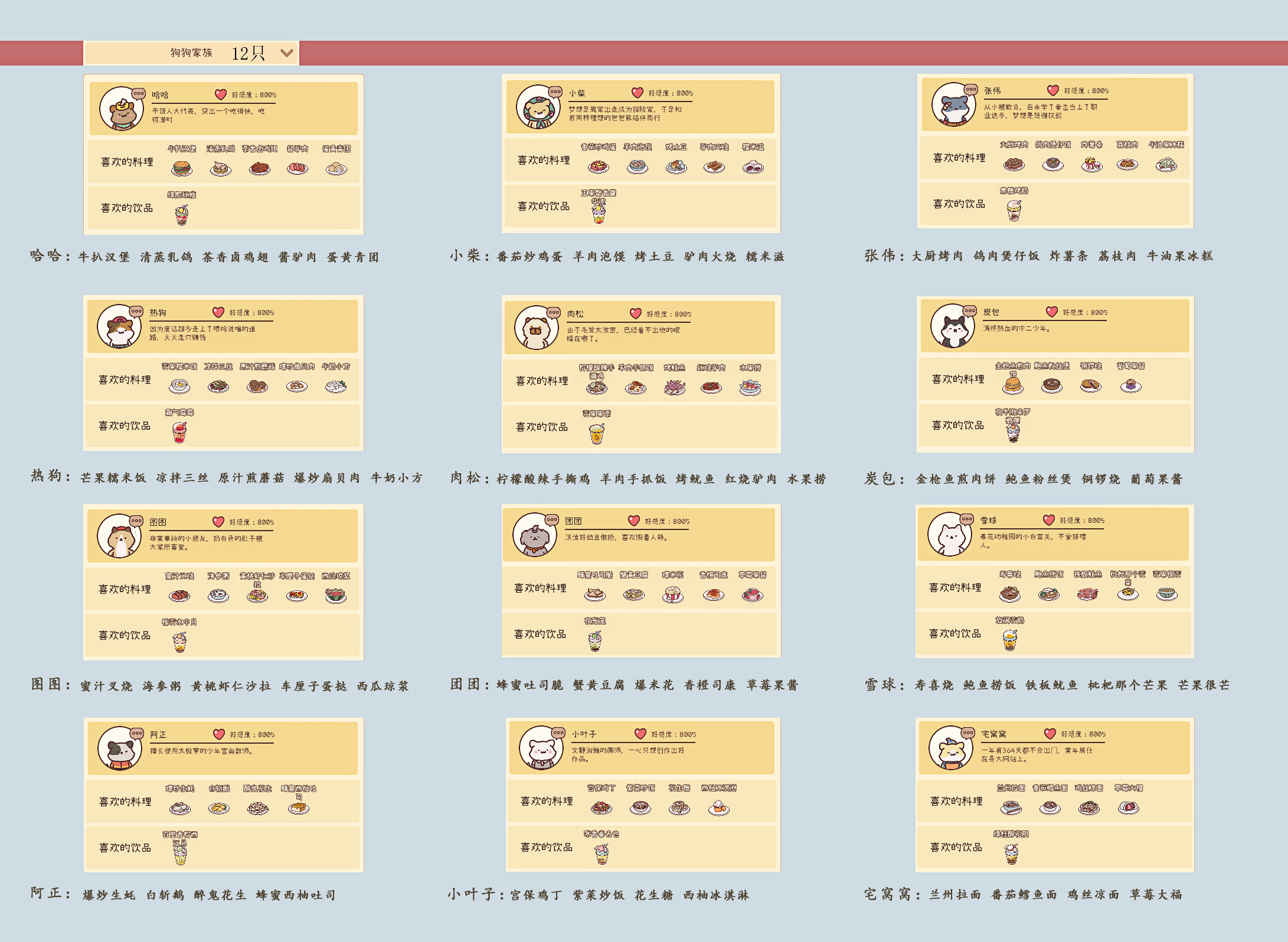Open the speech bubble on 团团's avatar
The image size is (1288, 942).
pos(551,519)
